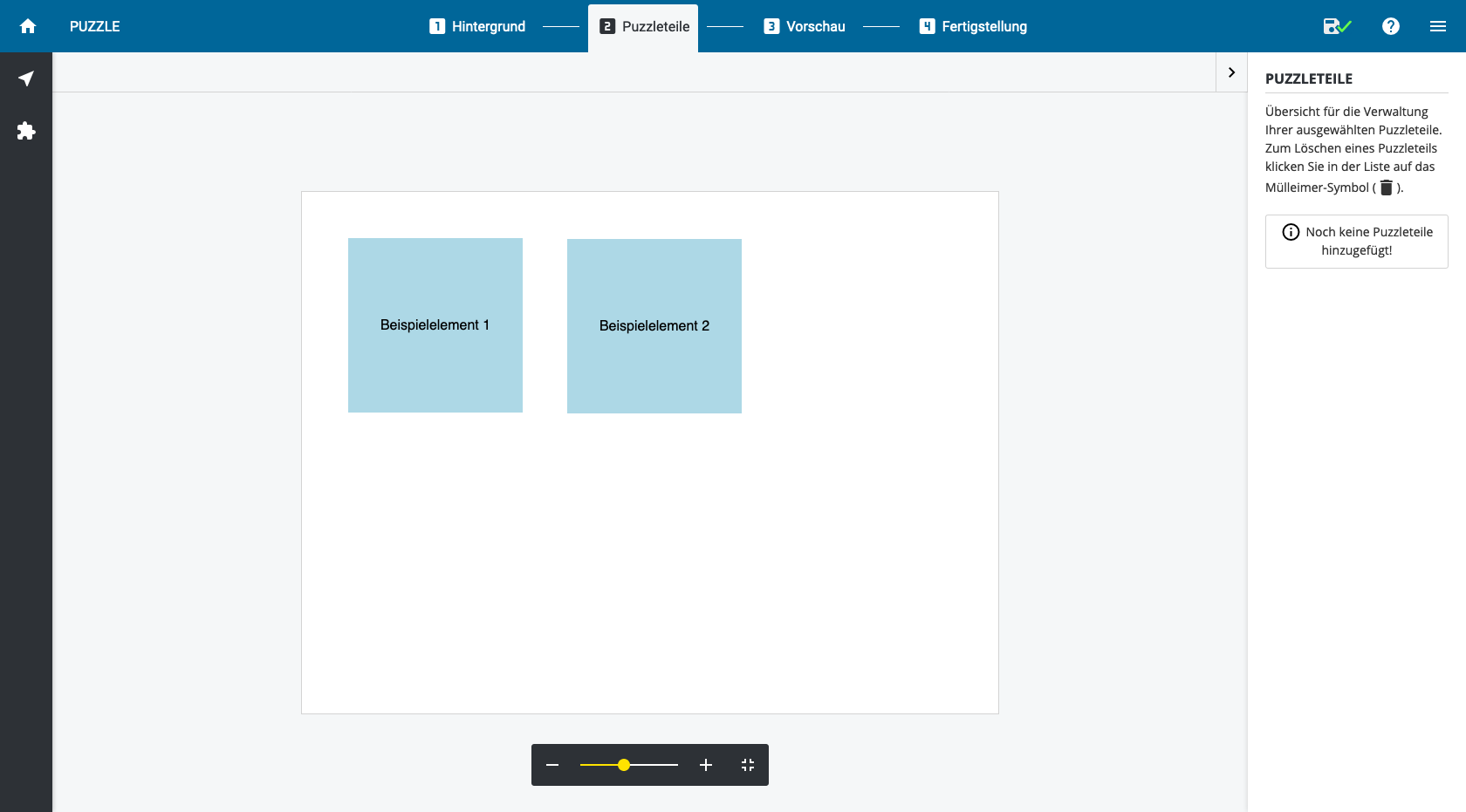Switch to the Hintergrund step tab

(x=477, y=26)
